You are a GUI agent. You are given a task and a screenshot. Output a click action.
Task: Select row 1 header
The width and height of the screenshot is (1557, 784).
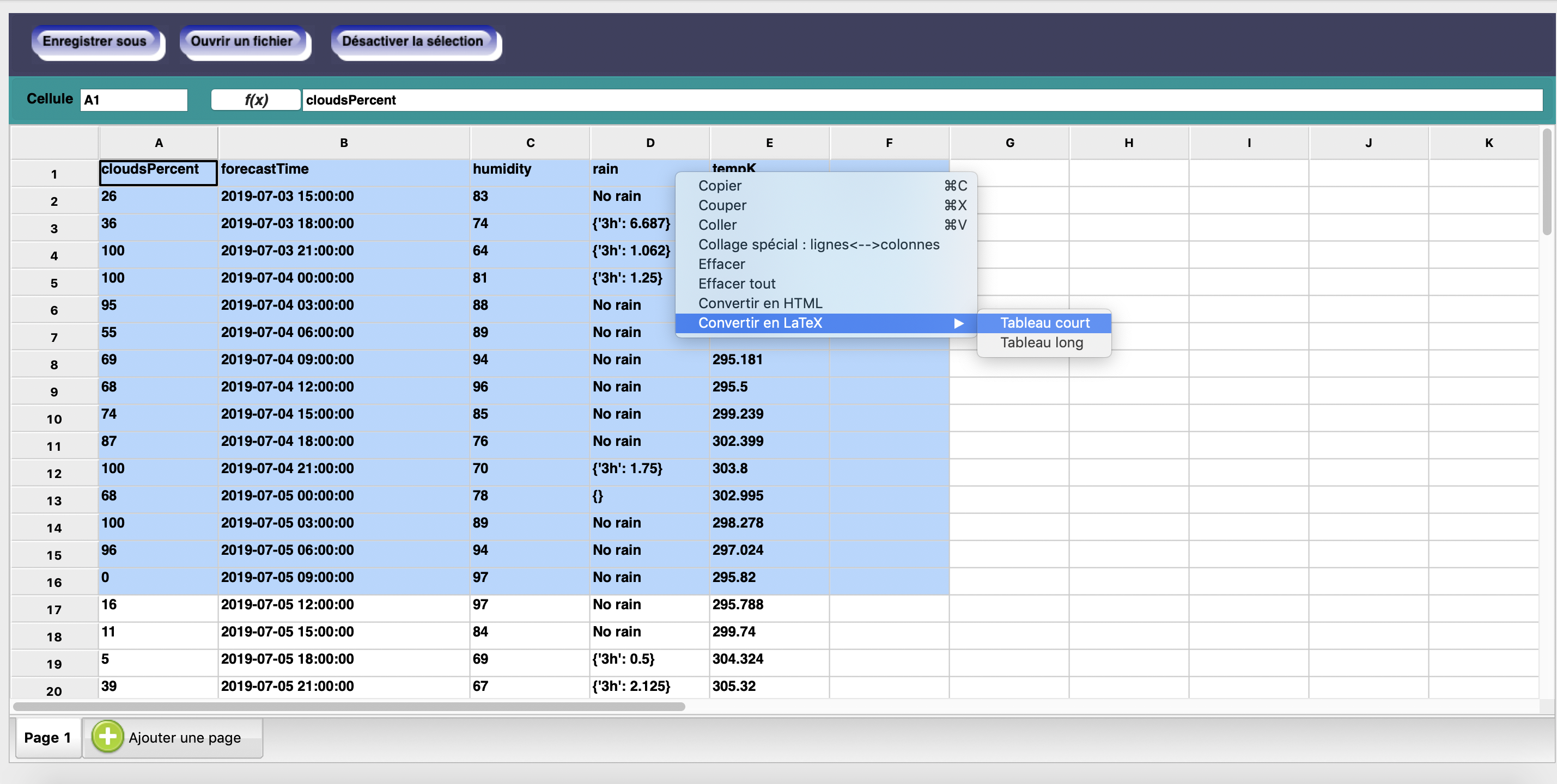(x=54, y=174)
